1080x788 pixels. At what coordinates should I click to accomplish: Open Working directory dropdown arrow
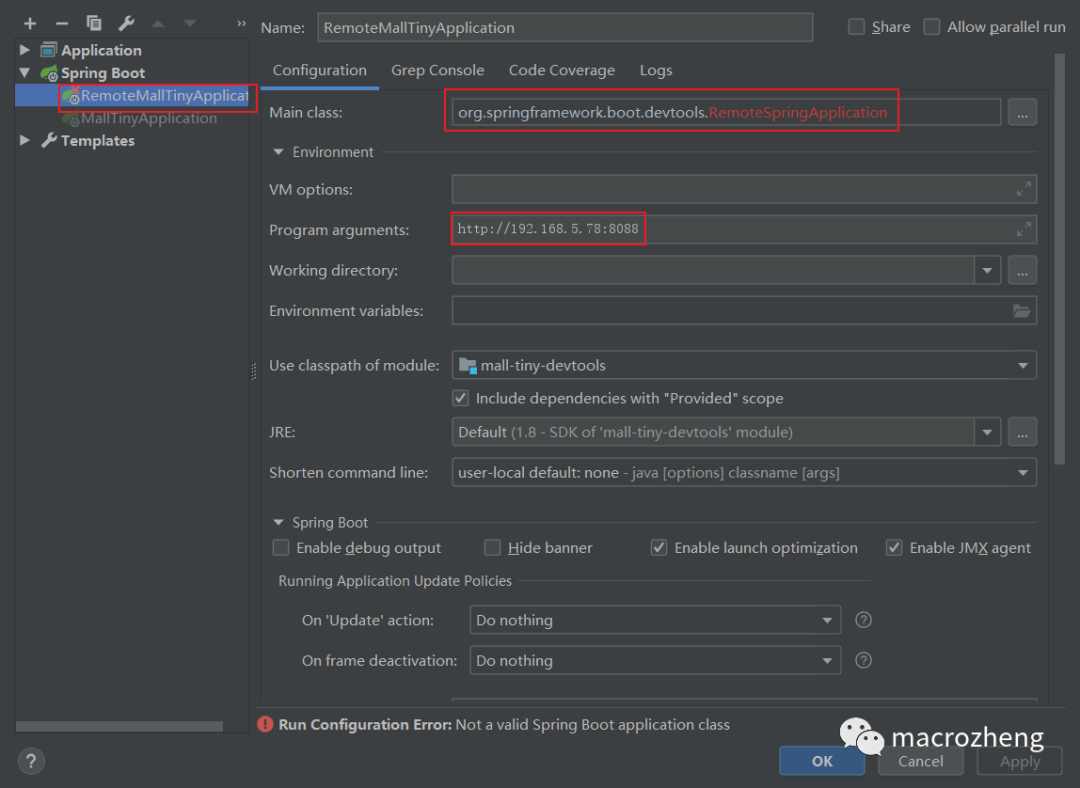987,270
